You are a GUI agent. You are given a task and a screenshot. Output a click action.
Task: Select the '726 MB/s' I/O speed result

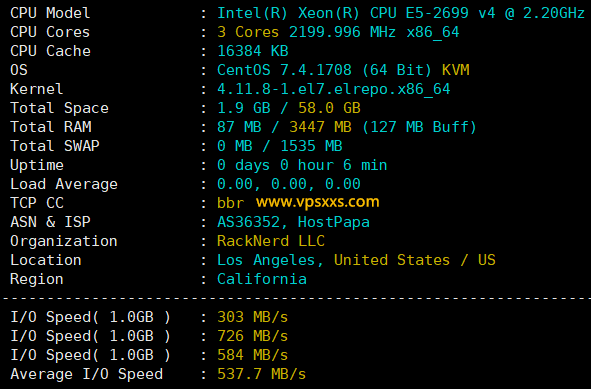[253, 336]
